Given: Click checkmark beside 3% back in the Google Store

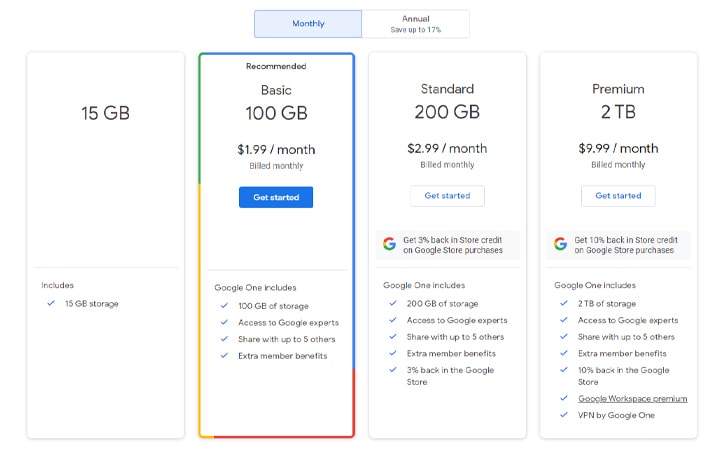Looking at the screenshot, I should 393,370.
